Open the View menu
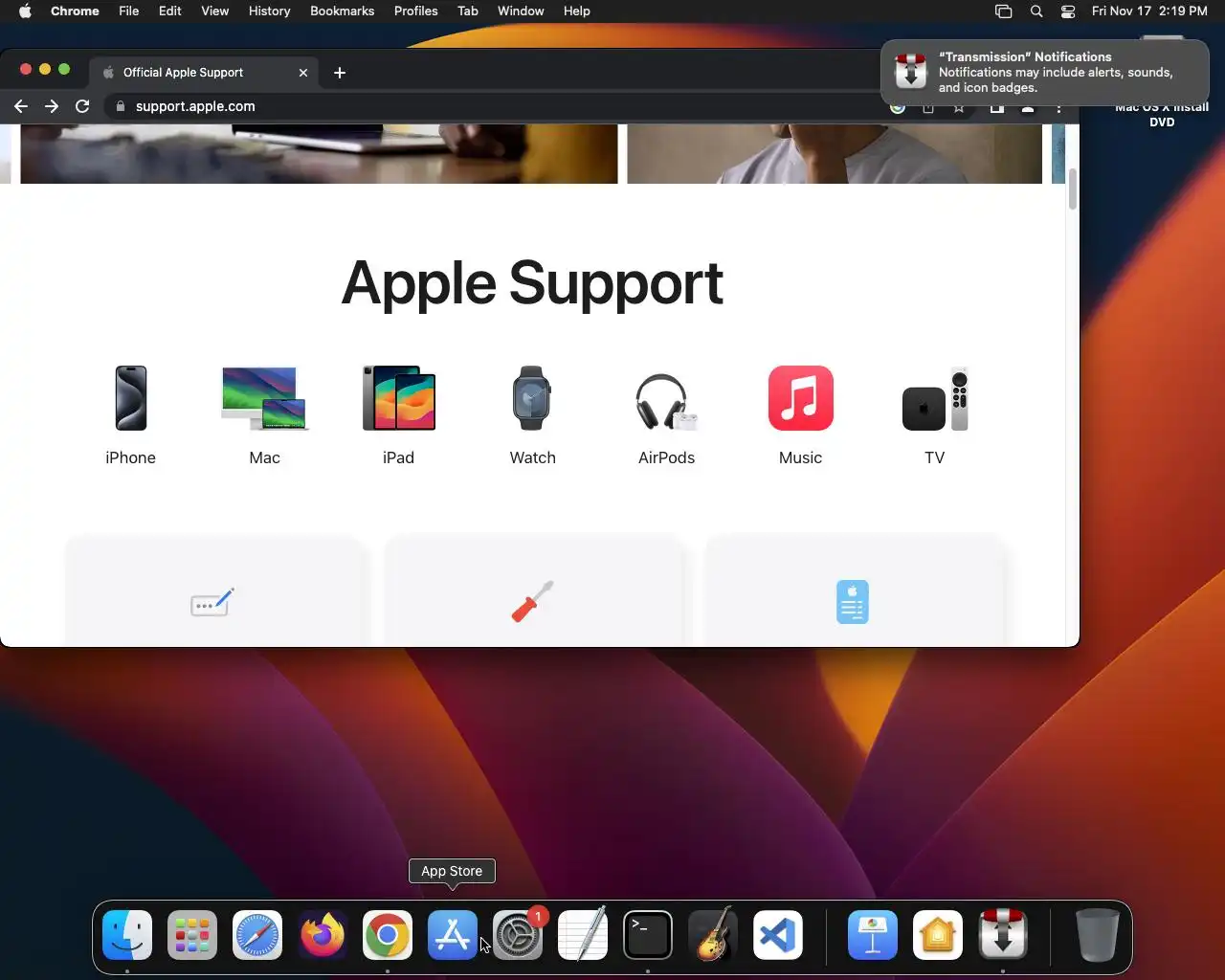This screenshot has height=980, width=1225. (x=214, y=11)
